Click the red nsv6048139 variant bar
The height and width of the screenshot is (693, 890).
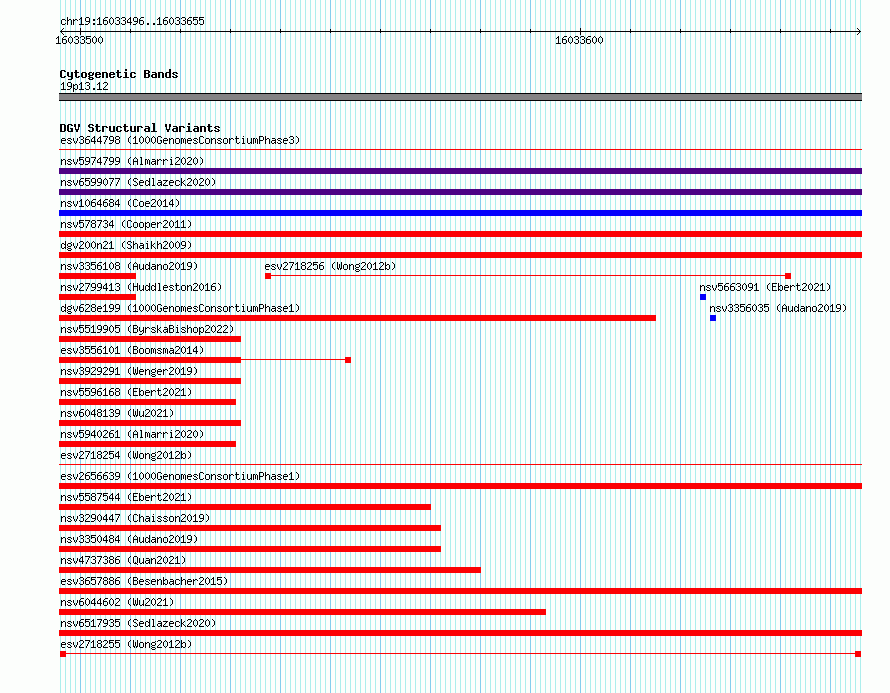(x=150, y=423)
